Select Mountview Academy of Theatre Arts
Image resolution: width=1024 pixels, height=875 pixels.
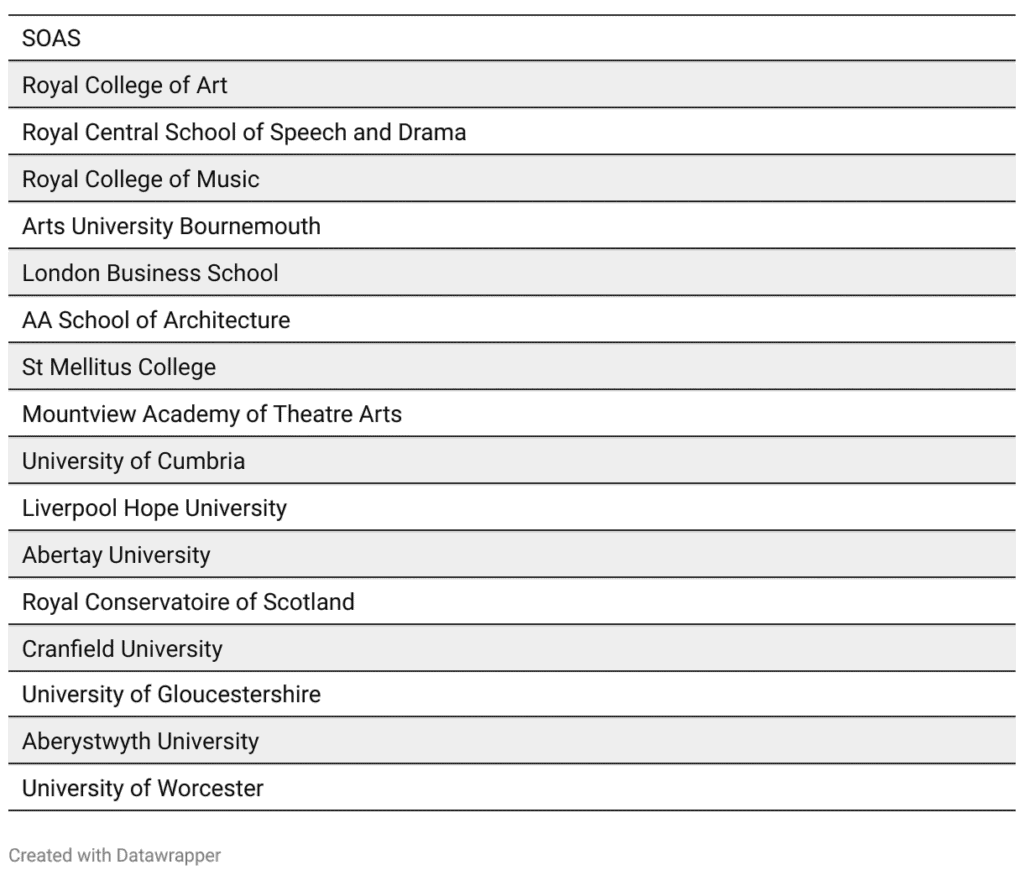coord(511,414)
